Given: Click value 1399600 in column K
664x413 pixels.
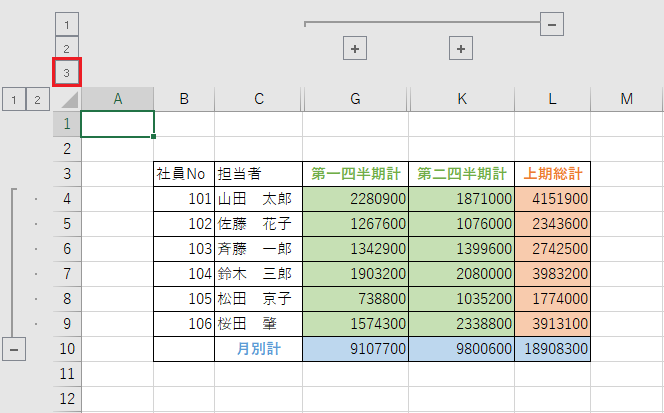Looking at the screenshot, I should click(x=462, y=249).
